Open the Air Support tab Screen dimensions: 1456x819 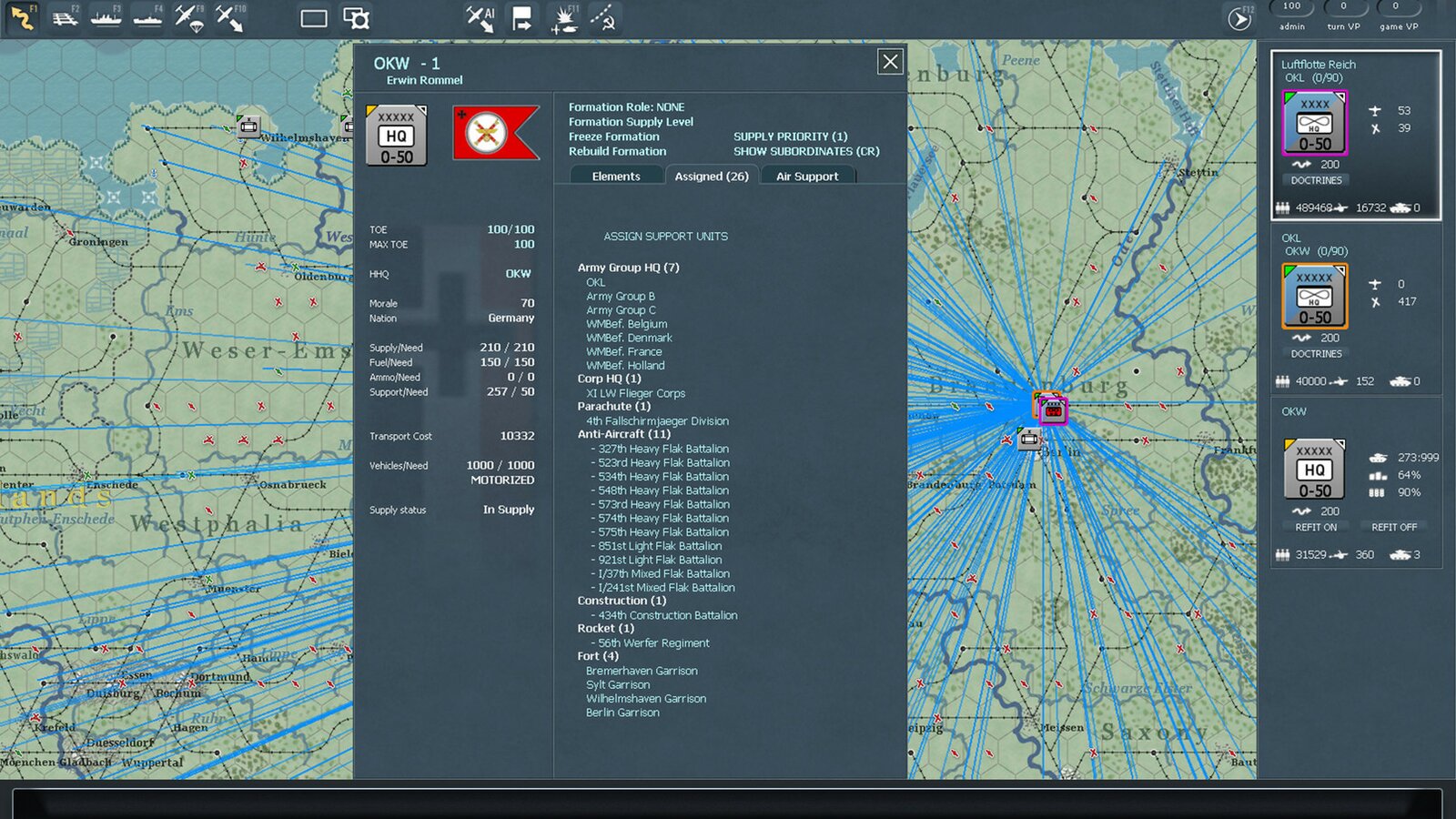pos(807,177)
